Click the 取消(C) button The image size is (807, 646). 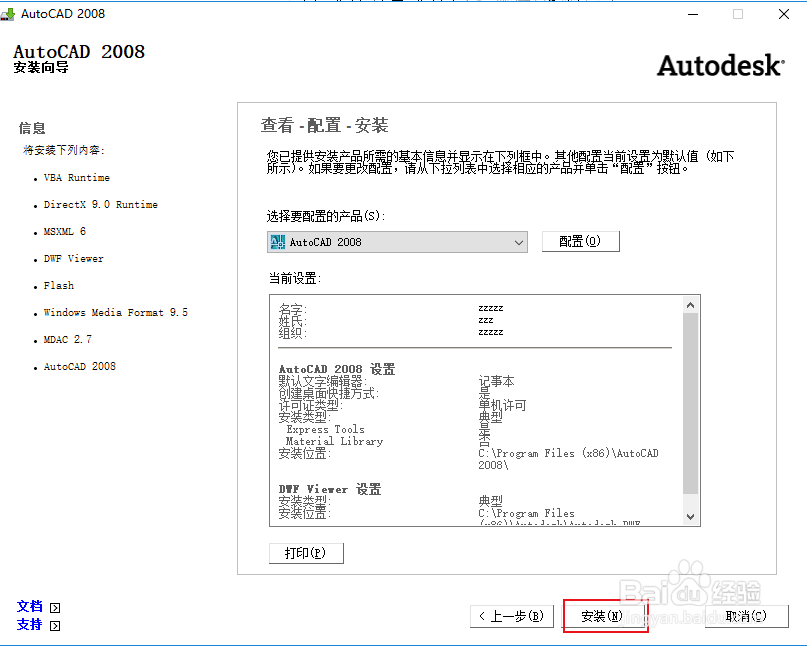coord(745,616)
